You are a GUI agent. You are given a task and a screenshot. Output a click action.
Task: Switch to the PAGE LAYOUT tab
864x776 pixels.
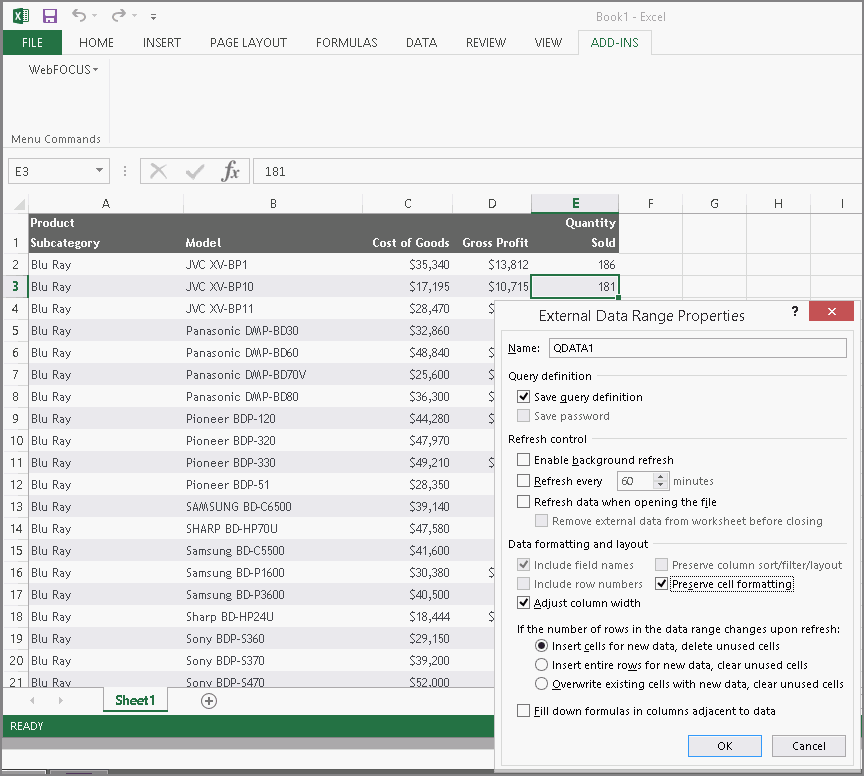[248, 43]
